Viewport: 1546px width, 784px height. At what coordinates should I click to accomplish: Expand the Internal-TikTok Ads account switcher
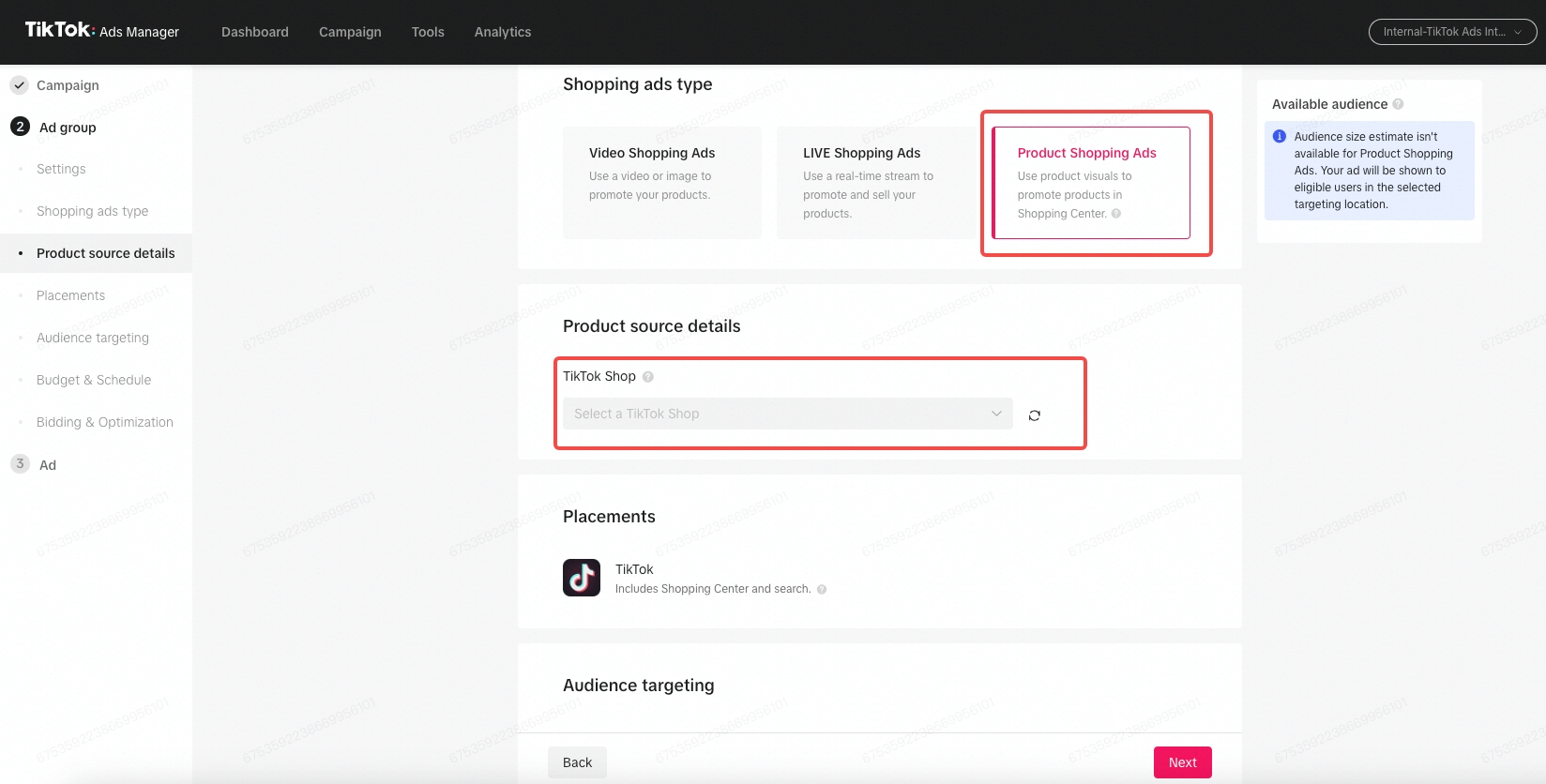click(1451, 32)
